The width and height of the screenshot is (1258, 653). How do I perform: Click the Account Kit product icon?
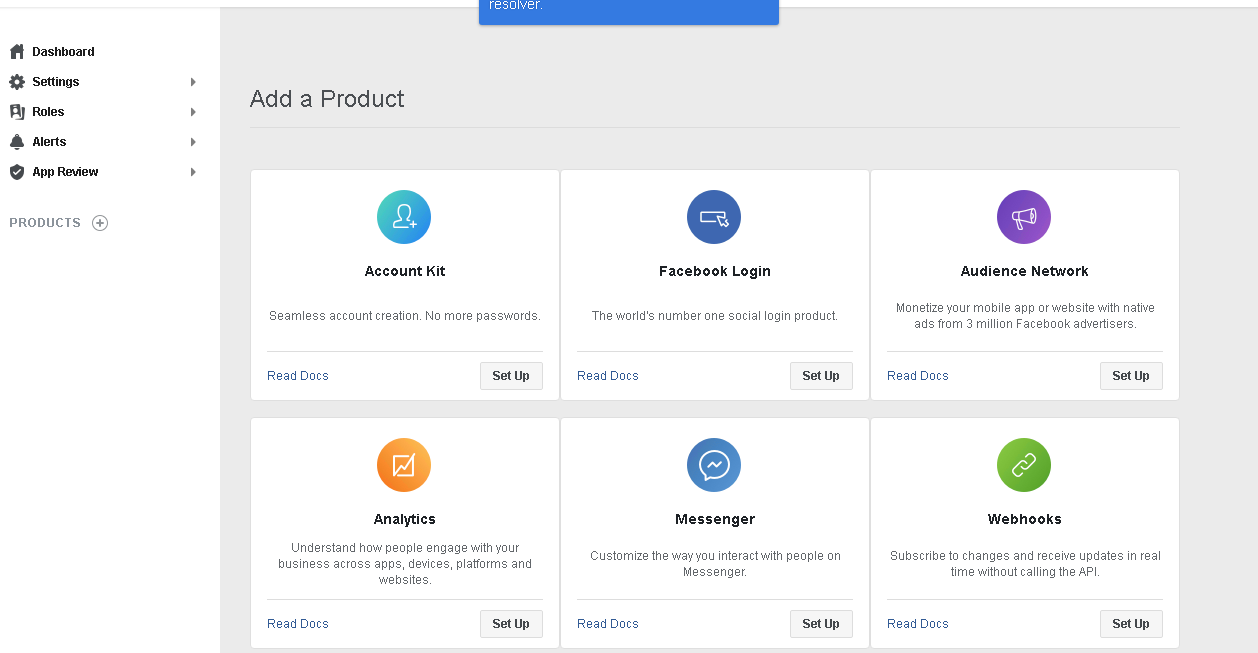(404, 217)
